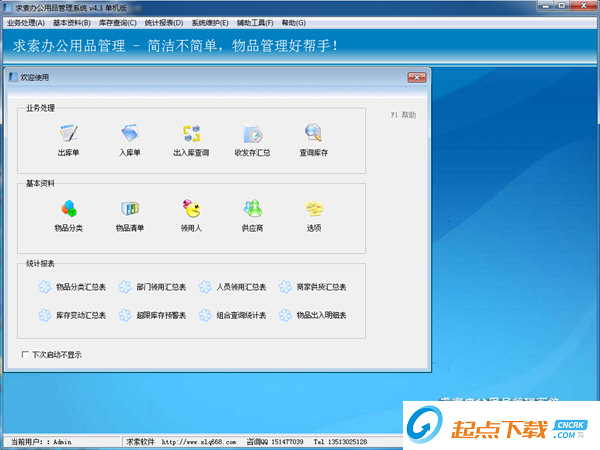Open 物品清单 binders icon
This screenshot has height=450, width=600.
(130, 208)
